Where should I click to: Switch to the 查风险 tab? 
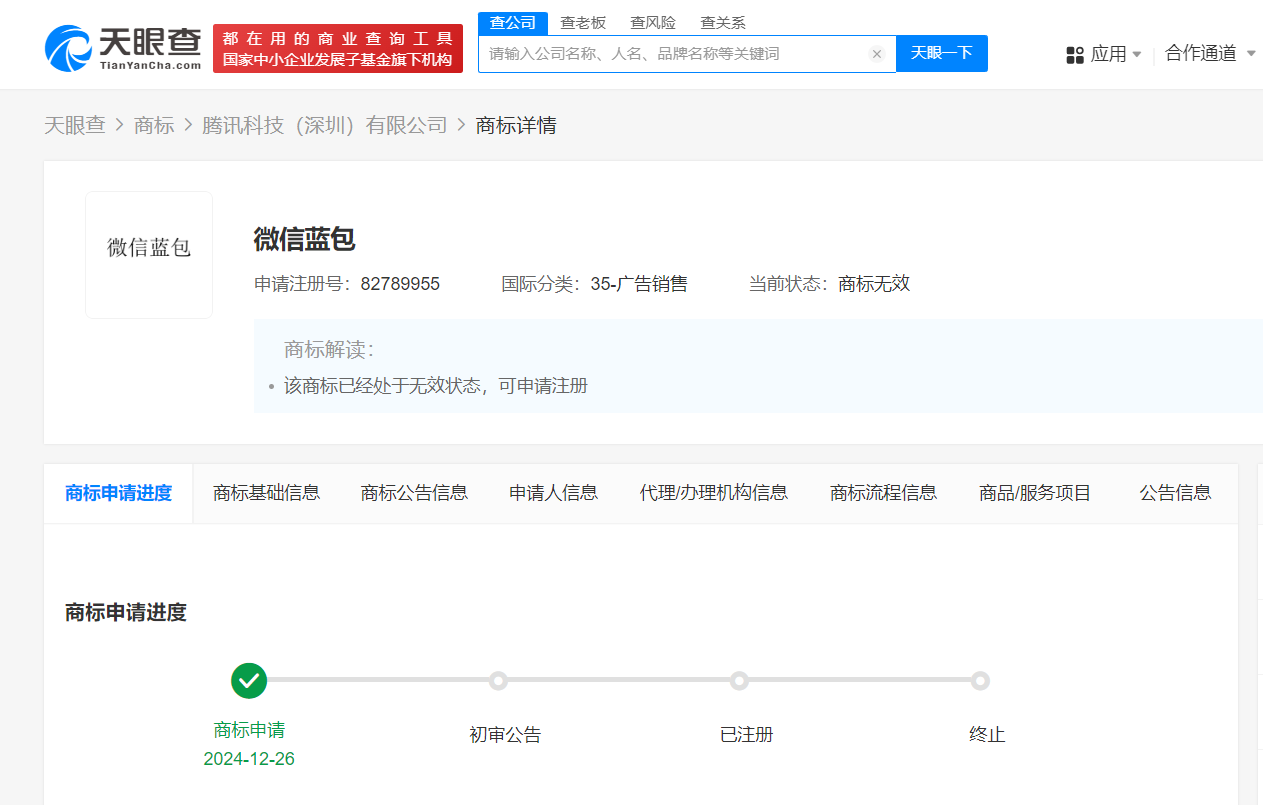[x=652, y=22]
